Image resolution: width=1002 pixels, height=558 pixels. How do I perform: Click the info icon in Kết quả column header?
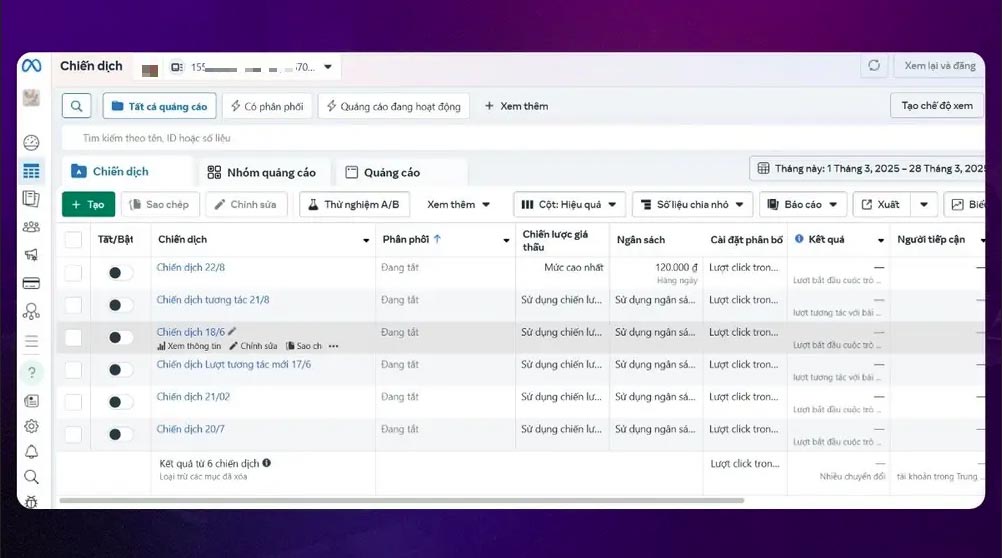point(799,238)
